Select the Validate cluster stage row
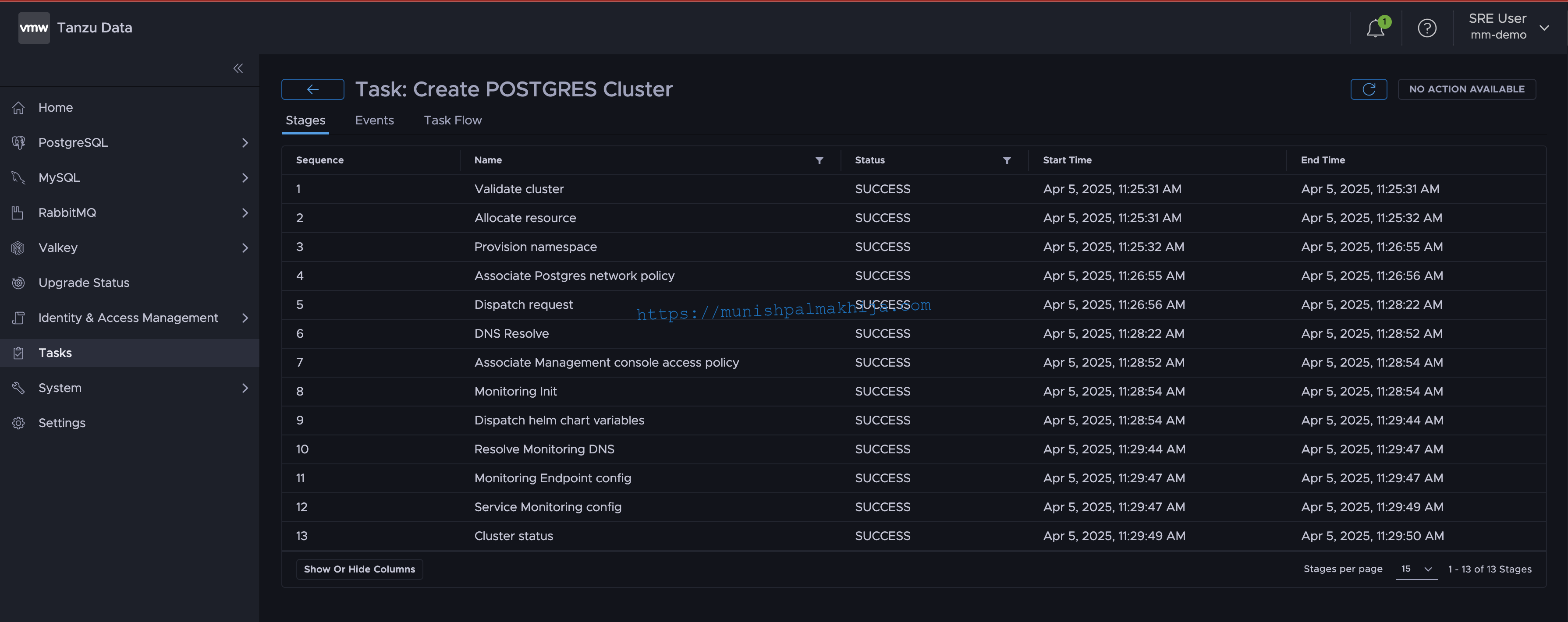The width and height of the screenshot is (1568, 622). click(x=914, y=189)
